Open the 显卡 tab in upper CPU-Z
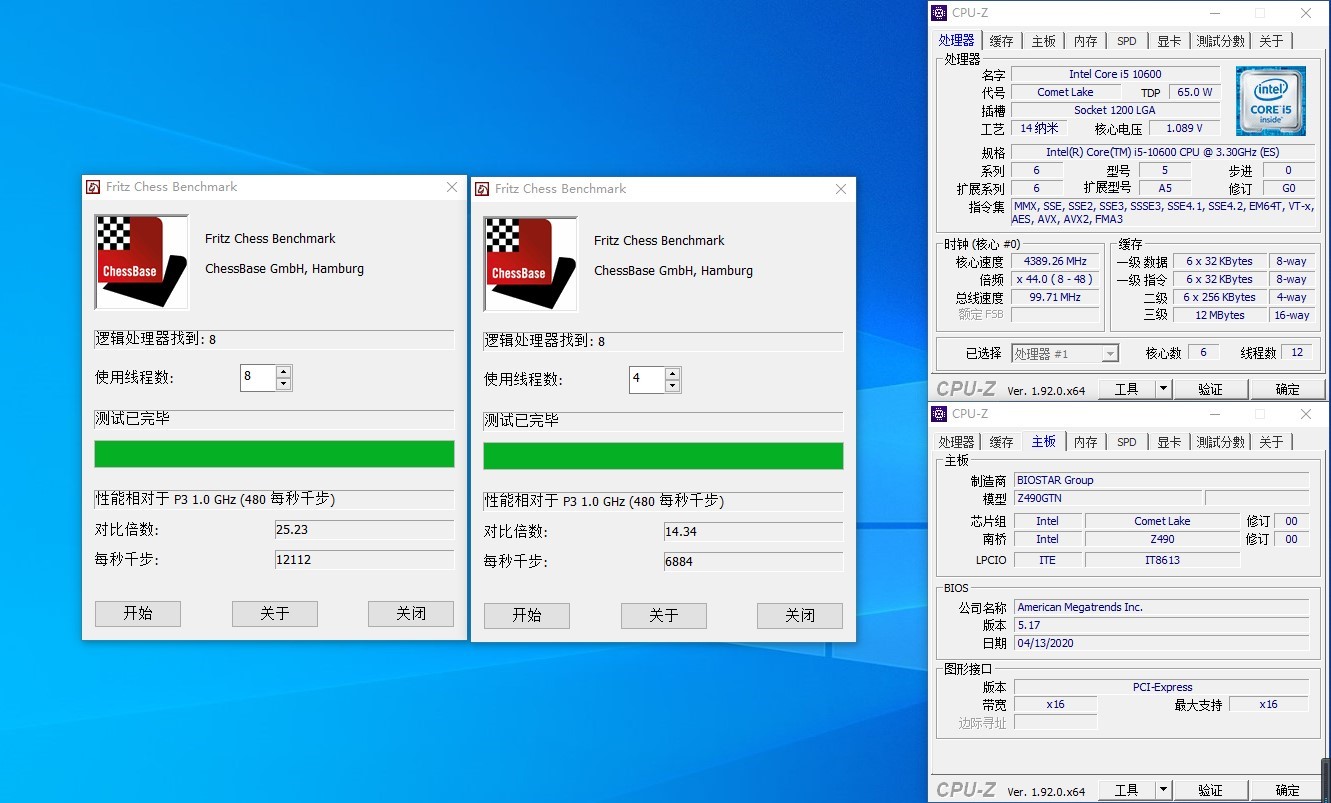The width and height of the screenshot is (1331, 803). coord(1169,41)
